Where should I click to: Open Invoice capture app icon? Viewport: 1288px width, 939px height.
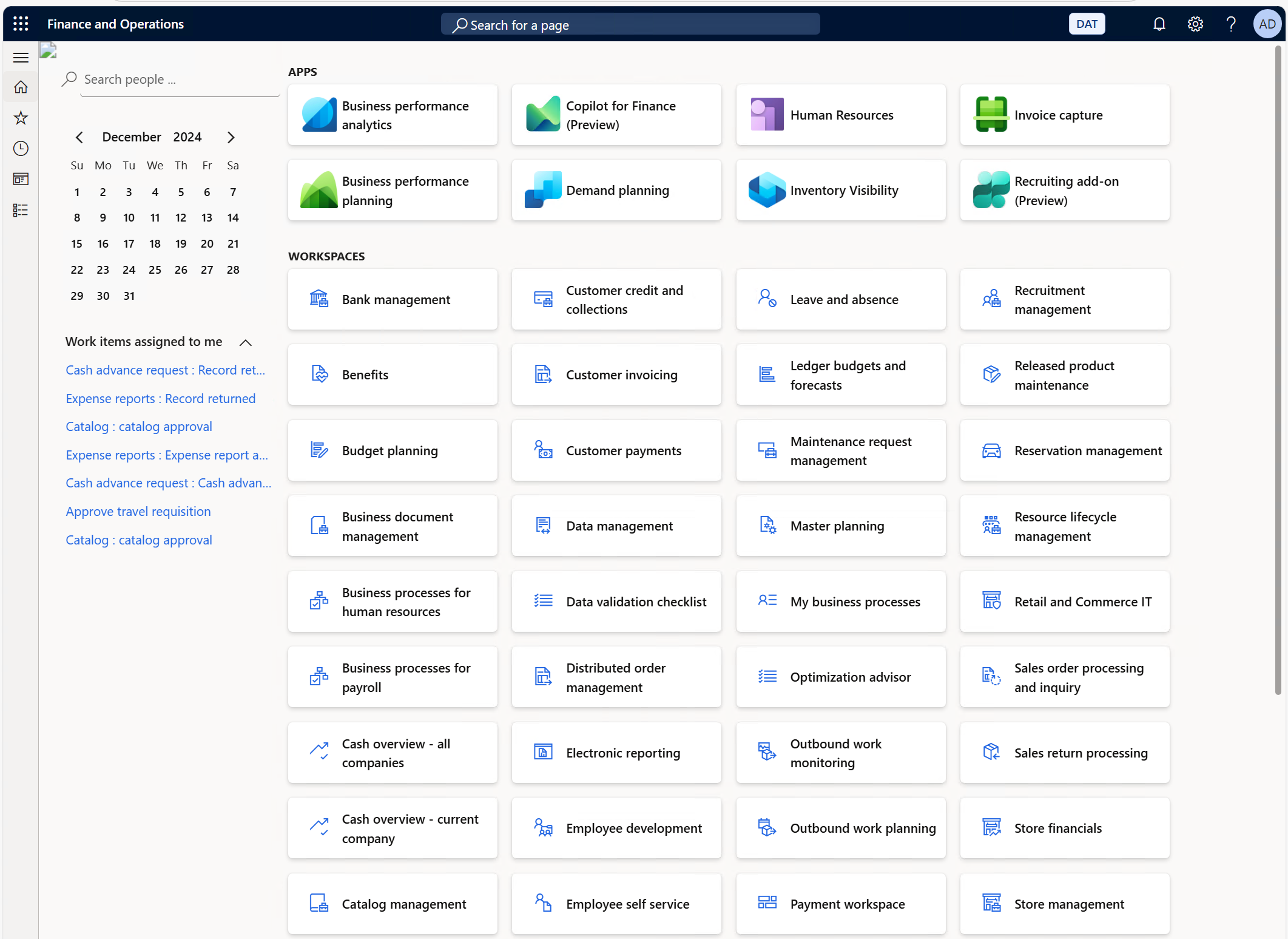[991, 115]
